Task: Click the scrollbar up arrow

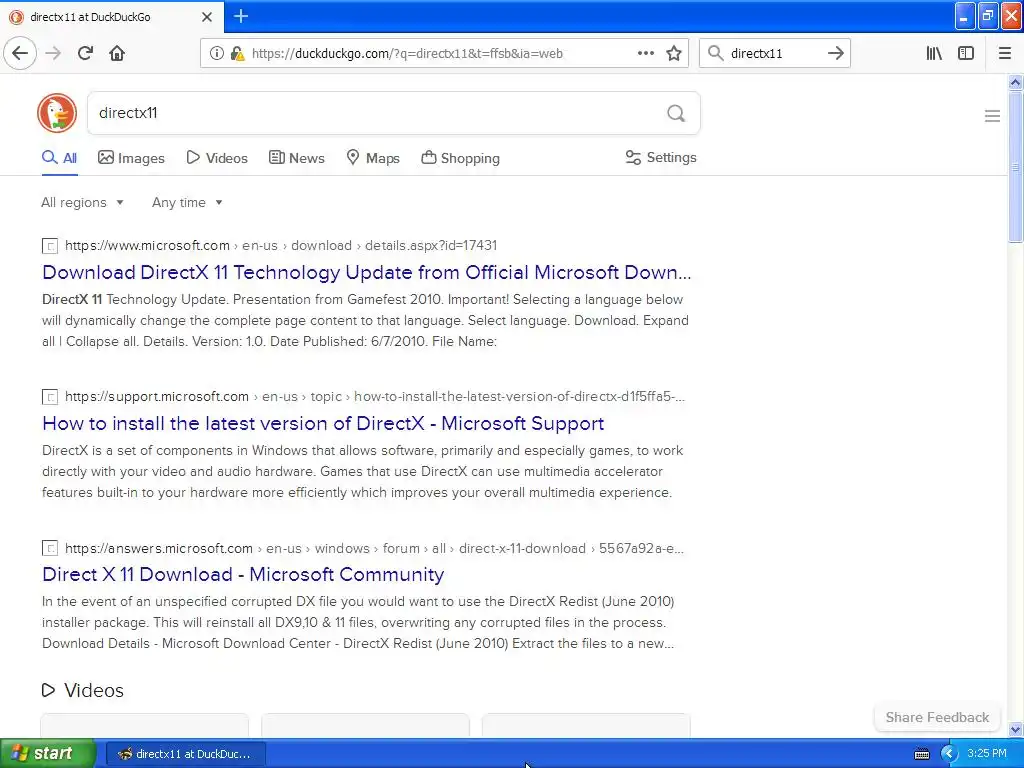Action: point(1015,83)
